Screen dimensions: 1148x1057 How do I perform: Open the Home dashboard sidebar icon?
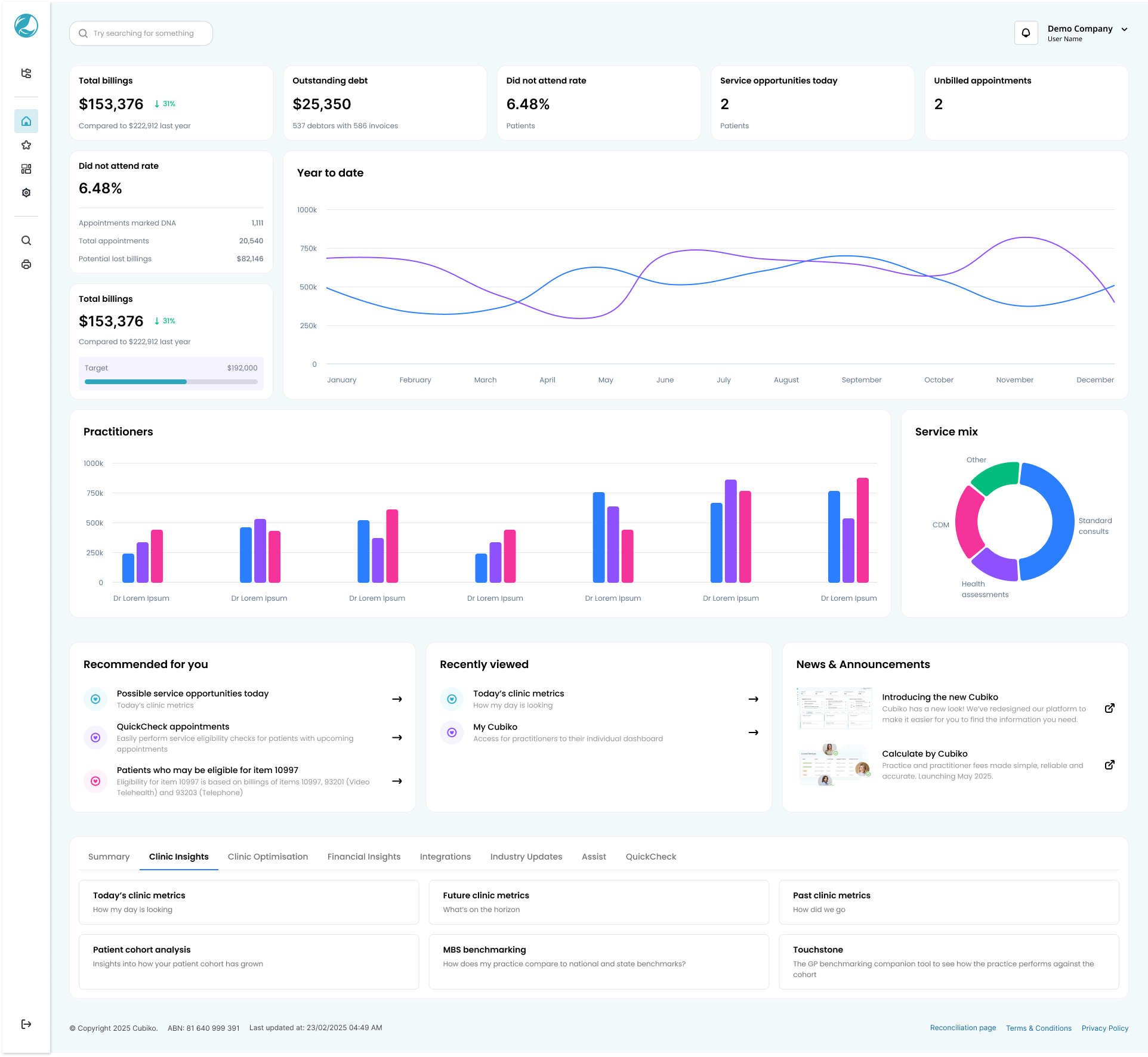[x=26, y=121]
